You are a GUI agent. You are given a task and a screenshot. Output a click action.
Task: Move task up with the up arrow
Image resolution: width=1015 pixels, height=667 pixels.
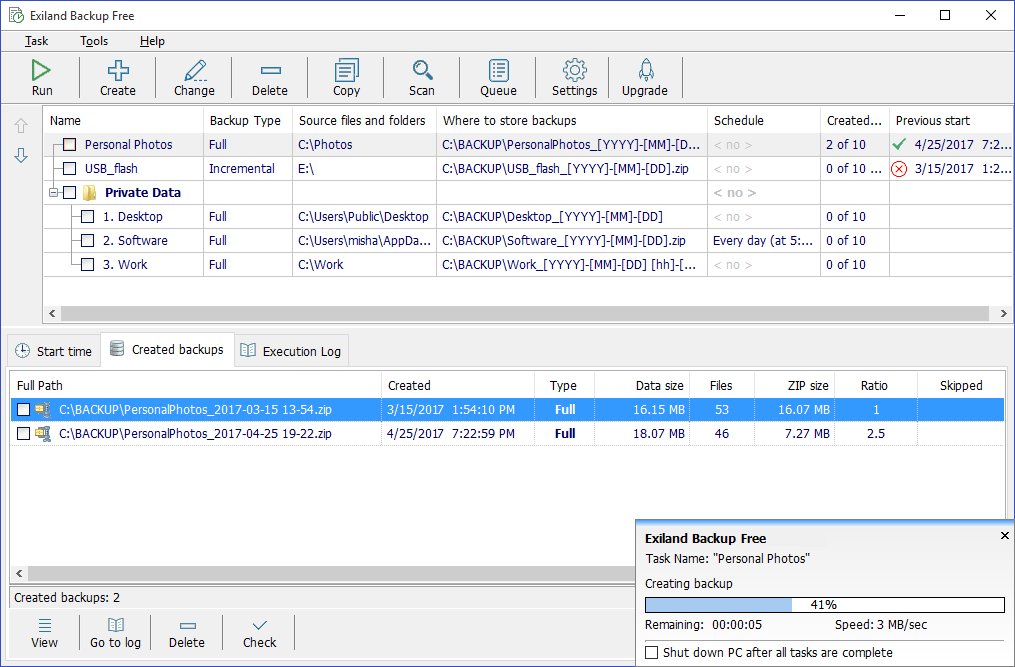pos(21,126)
